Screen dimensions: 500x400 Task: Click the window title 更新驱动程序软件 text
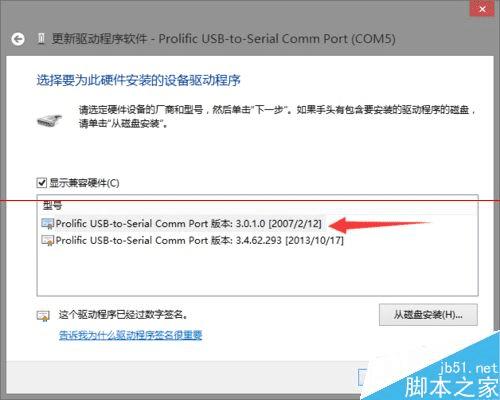click(x=99, y=39)
